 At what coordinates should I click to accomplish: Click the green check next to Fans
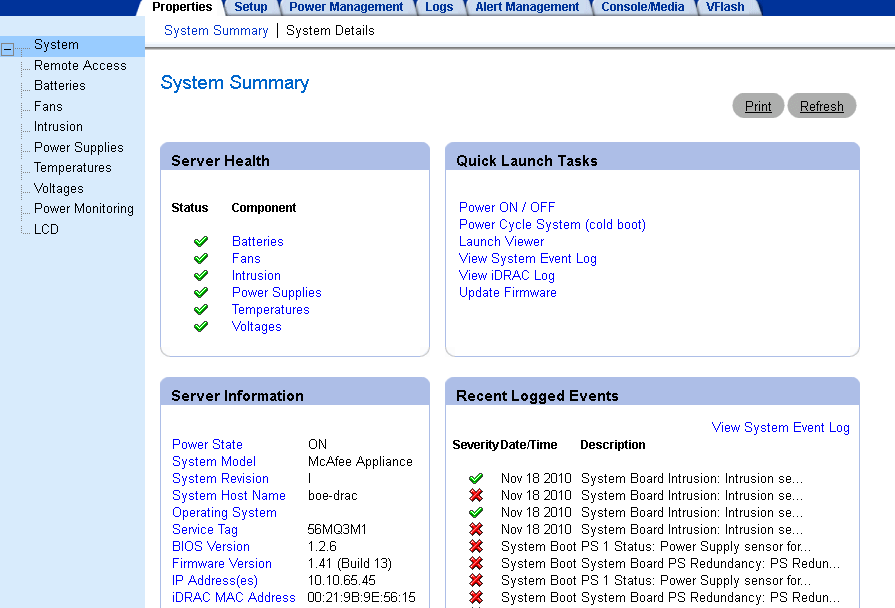(201, 259)
